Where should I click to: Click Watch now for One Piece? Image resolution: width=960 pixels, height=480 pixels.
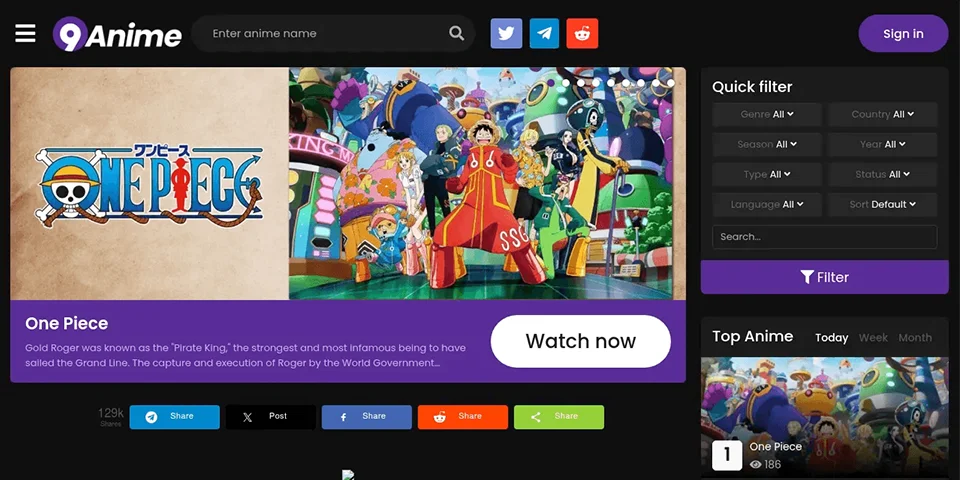tap(580, 341)
